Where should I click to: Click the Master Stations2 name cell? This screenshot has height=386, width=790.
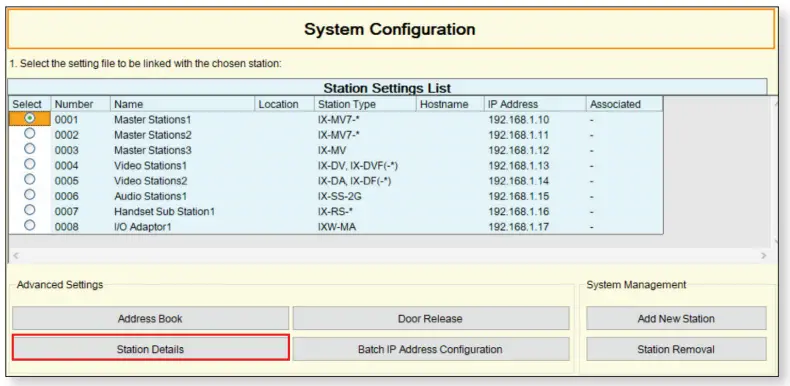pyautogui.click(x=153, y=135)
